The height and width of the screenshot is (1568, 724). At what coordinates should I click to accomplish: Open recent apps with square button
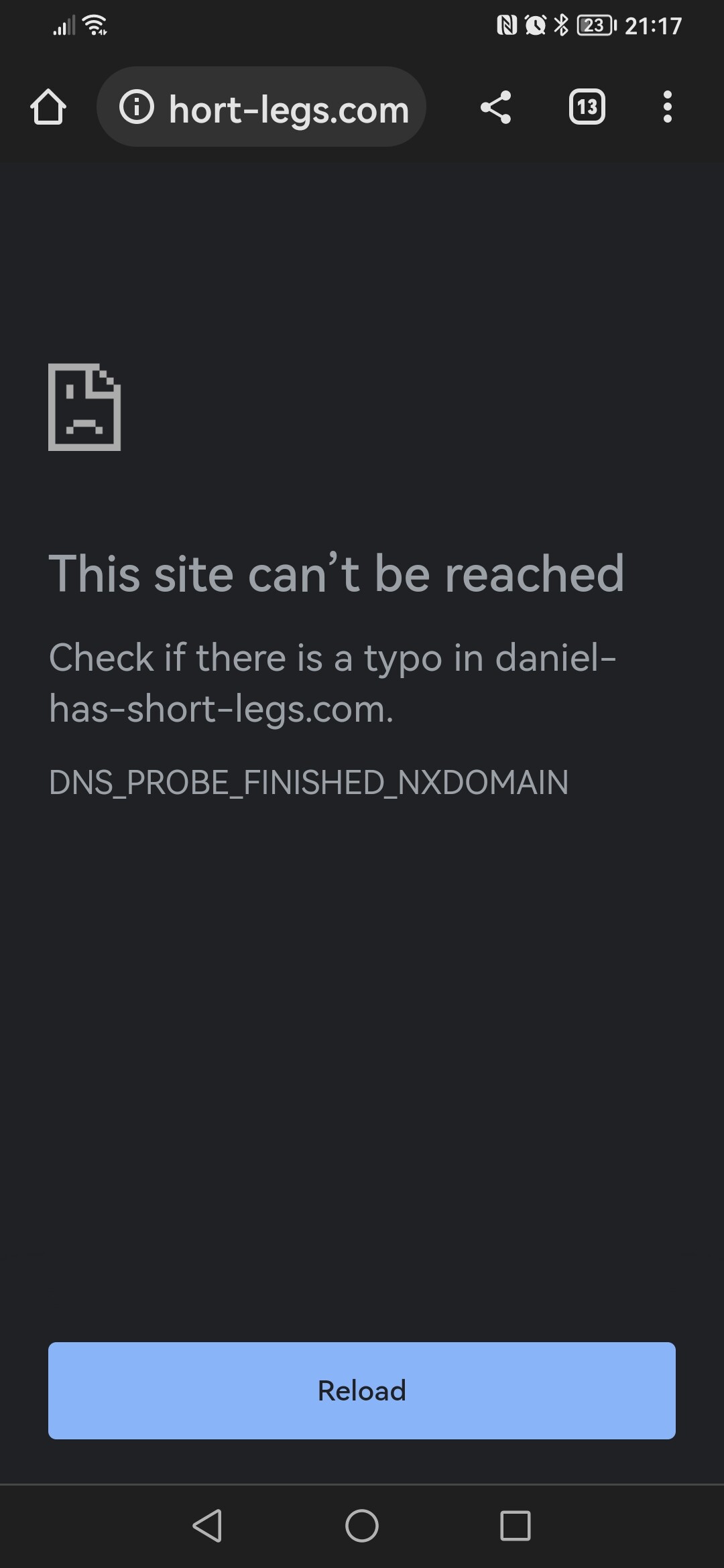[x=516, y=1526]
